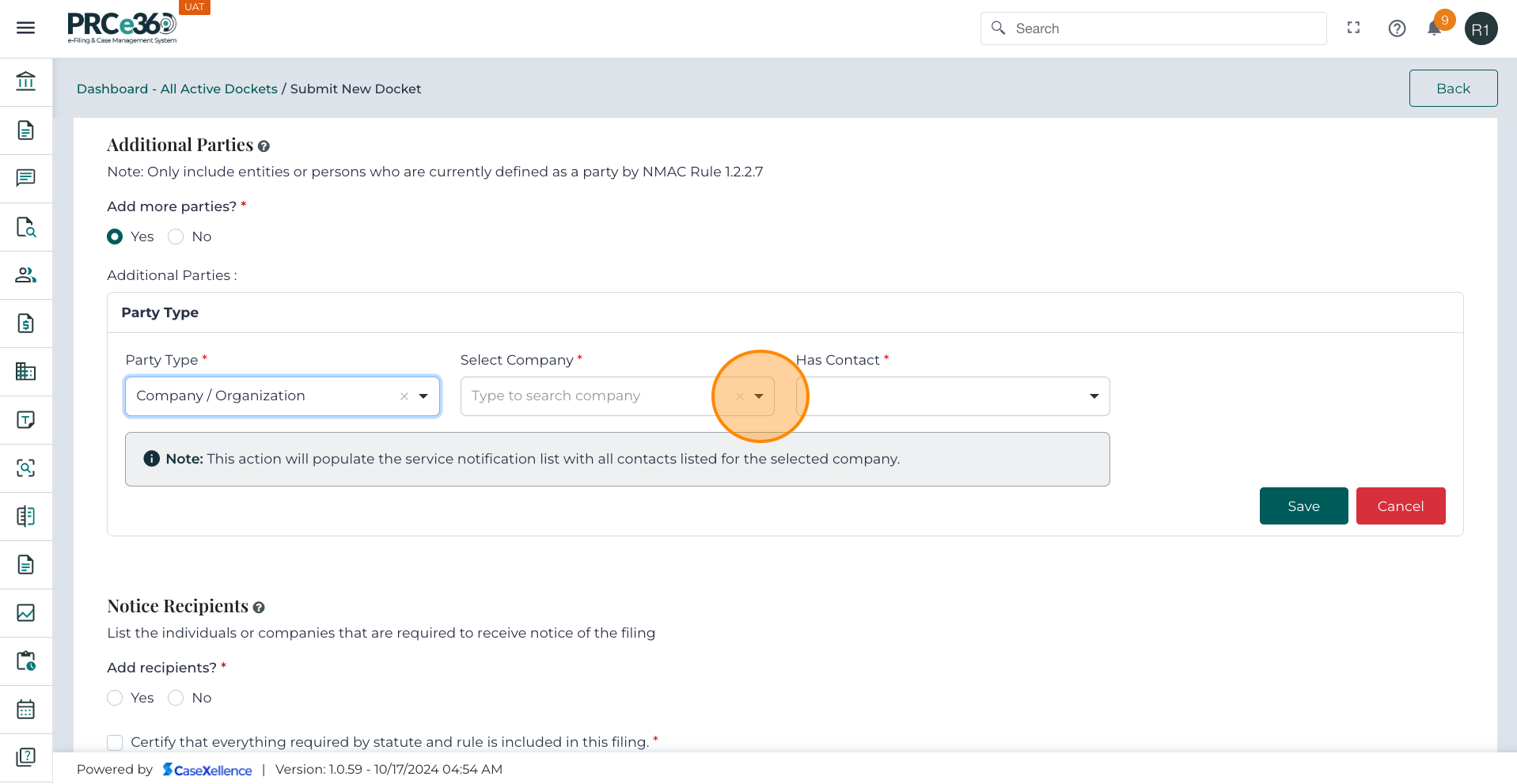Expand the Party Type dropdown
1517x784 pixels.
(x=423, y=396)
